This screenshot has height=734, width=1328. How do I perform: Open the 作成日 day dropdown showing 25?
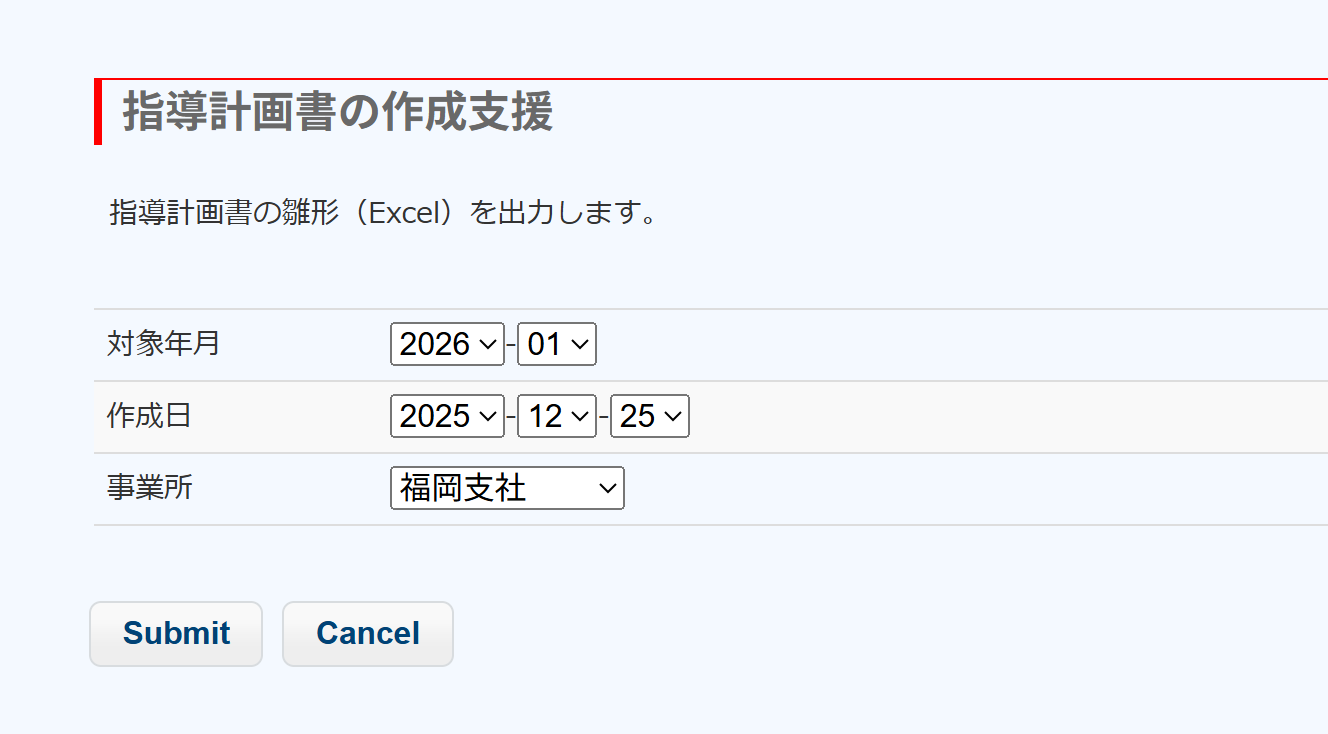coord(649,416)
